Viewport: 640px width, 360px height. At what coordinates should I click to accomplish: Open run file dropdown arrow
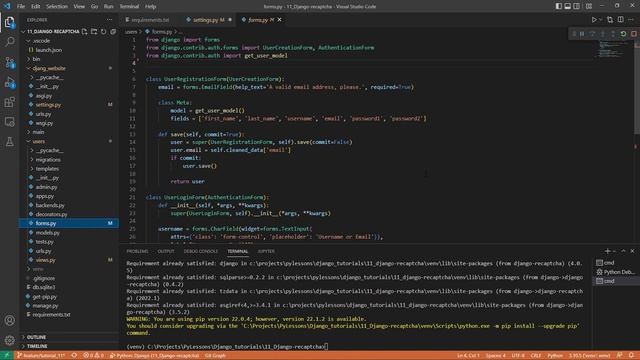click(600, 20)
